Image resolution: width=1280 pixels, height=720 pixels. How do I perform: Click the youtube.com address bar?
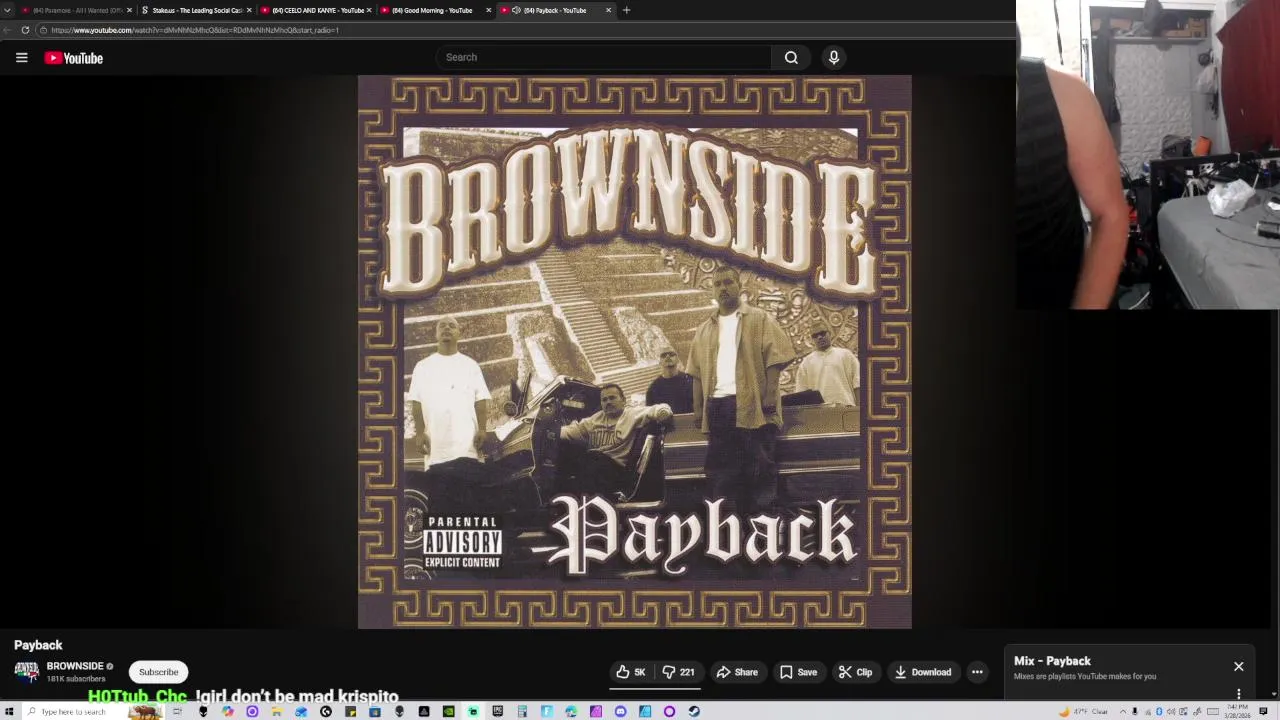(525, 30)
